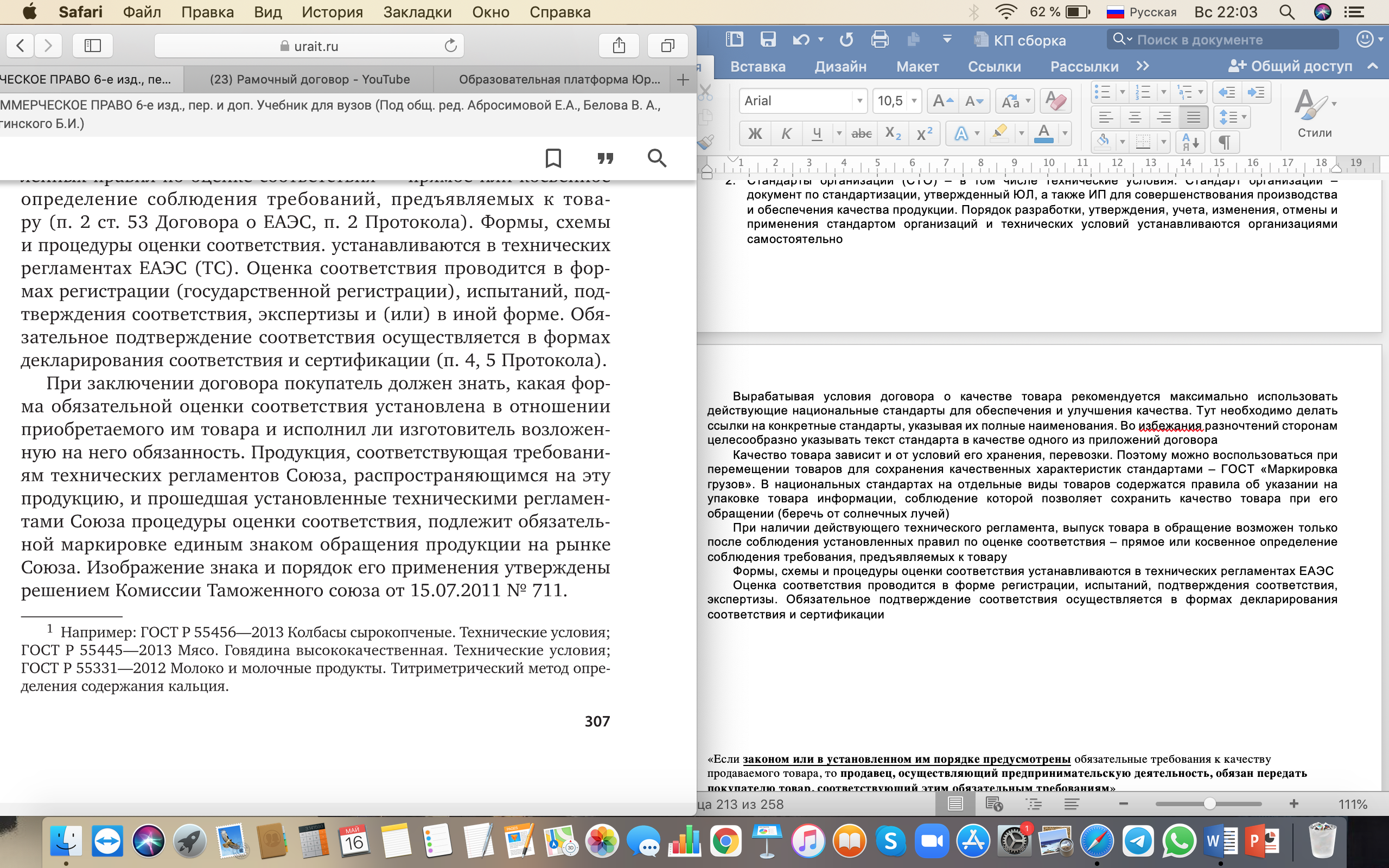
Task: Expand the font color options arrow
Action: [x=1065, y=134]
